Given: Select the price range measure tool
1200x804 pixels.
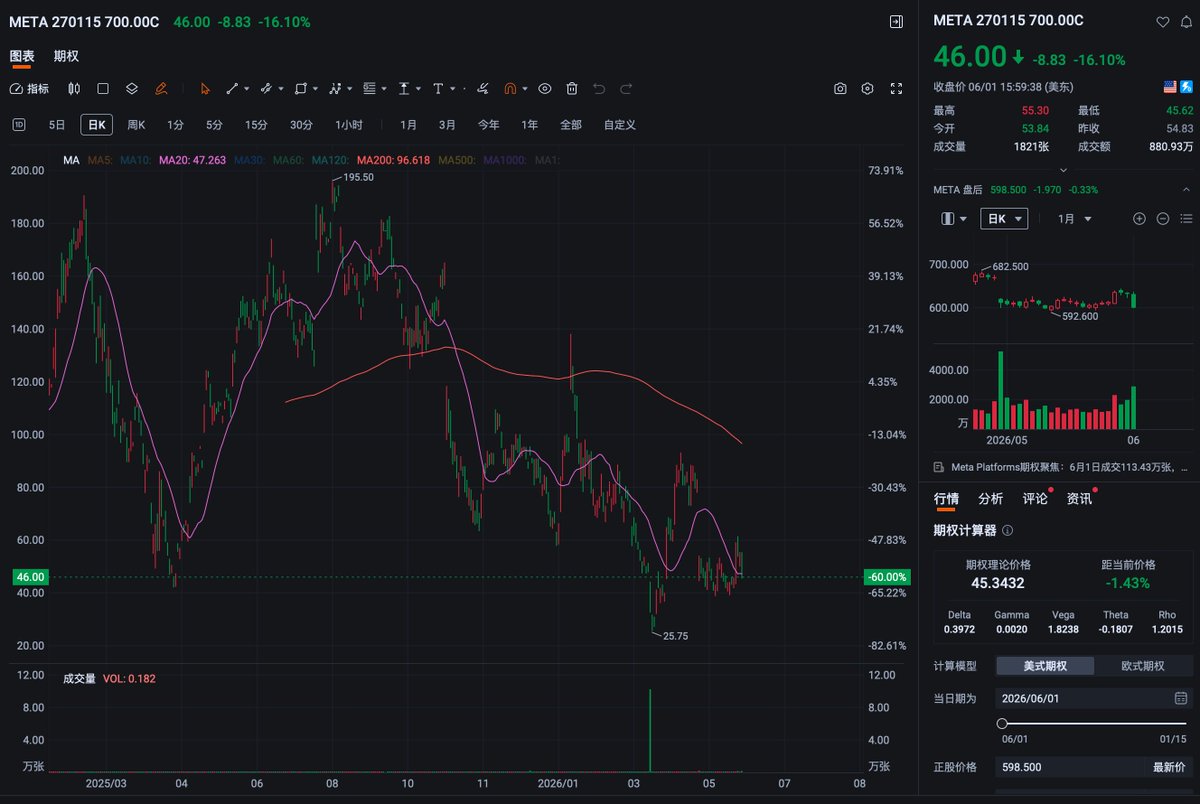Looking at the screenshot, I should click(404, 88).
